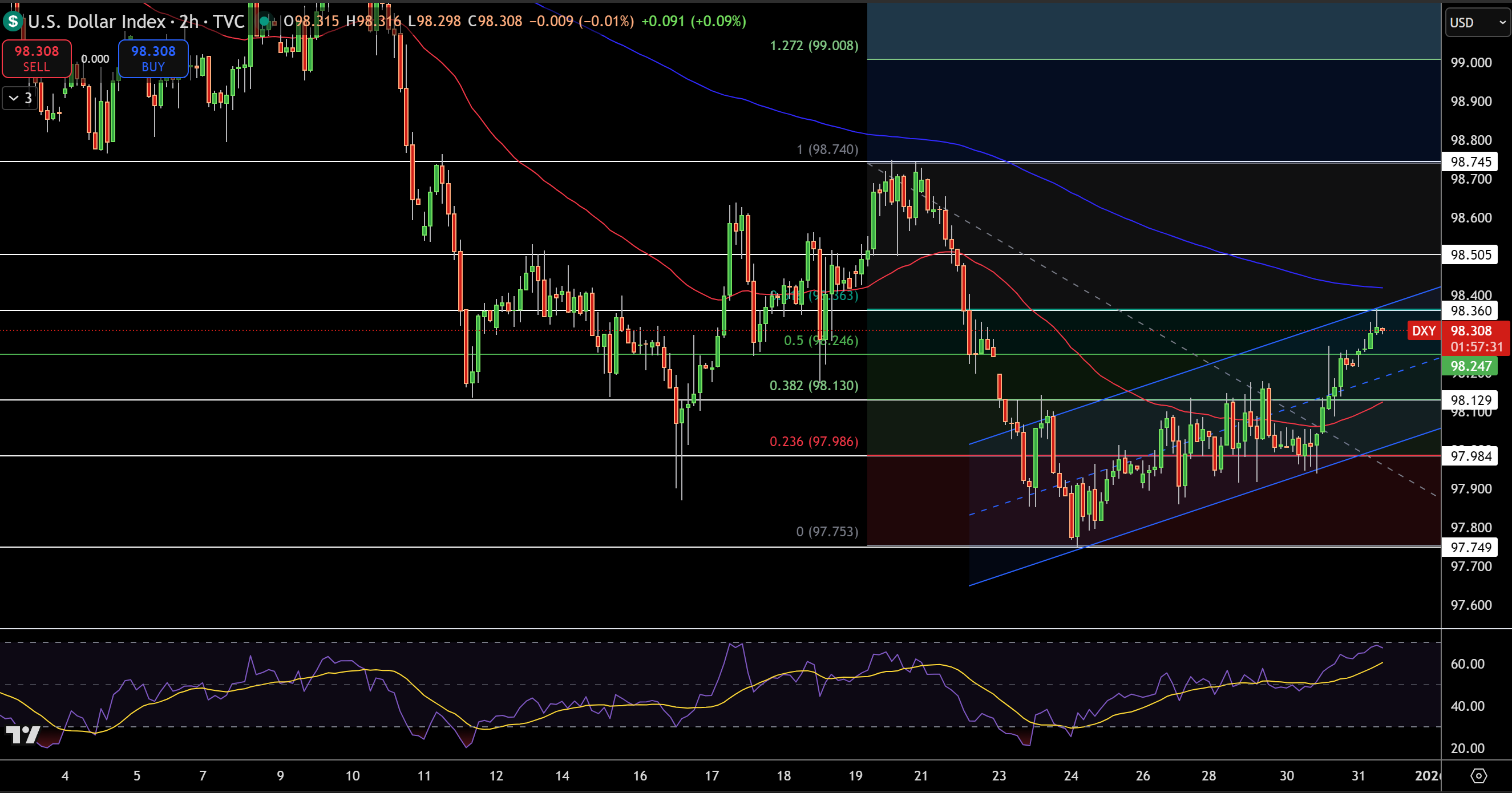Click the 98.308 SELL button
The width and height of the screenshot is (1512, 793).
click(x=37, y=59)
